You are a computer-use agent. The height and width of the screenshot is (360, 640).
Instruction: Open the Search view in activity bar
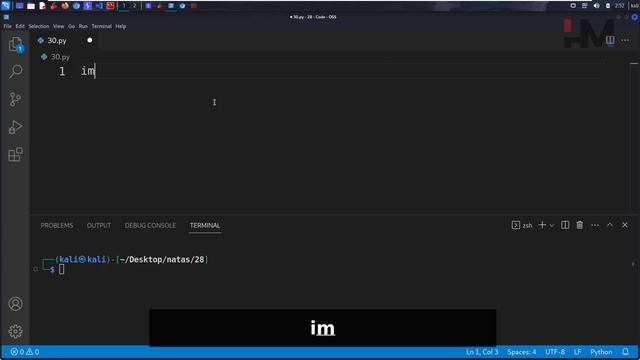16,71
